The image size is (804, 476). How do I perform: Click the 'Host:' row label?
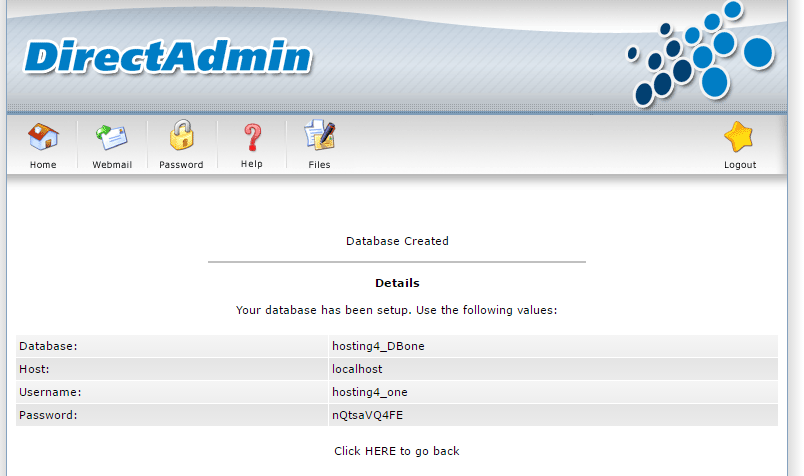[x=34, y=369]
